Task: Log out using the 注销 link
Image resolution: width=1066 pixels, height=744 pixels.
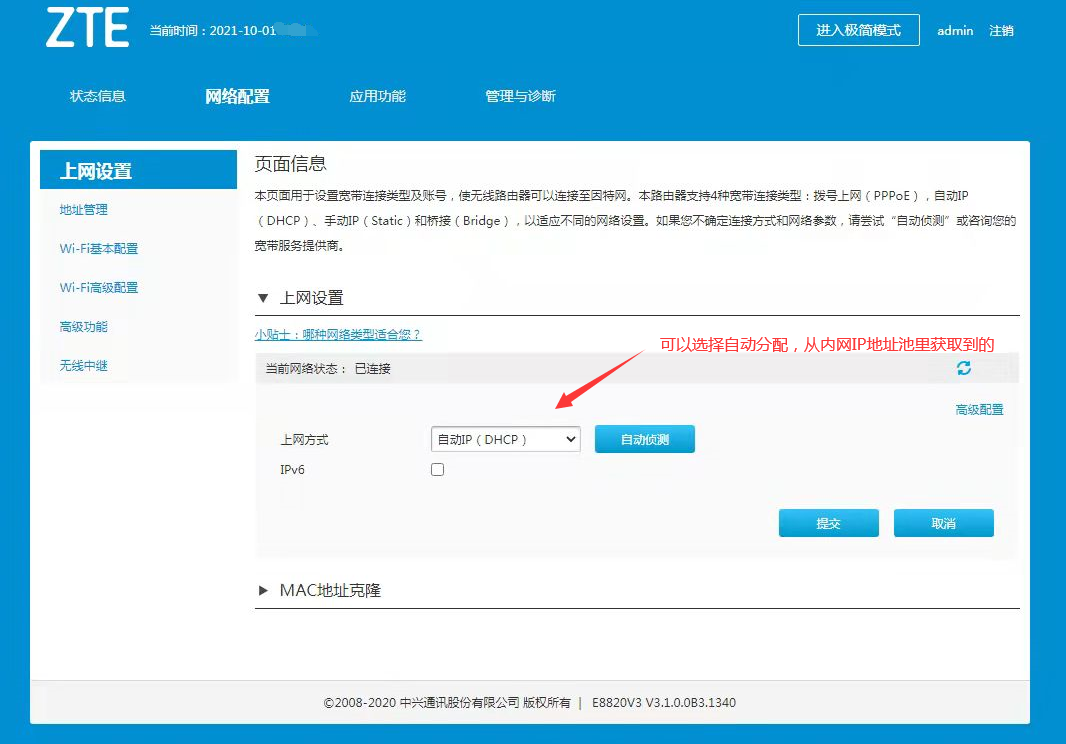Action: [x=1001, y=31]
